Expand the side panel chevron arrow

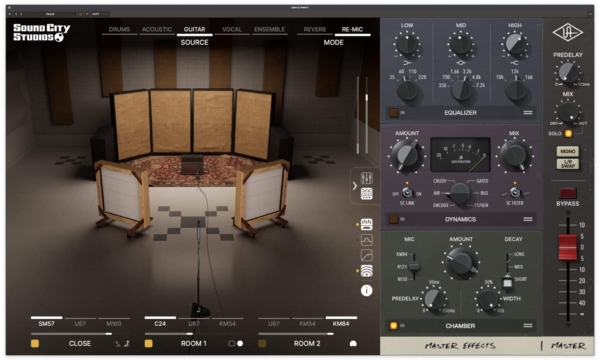355,186
